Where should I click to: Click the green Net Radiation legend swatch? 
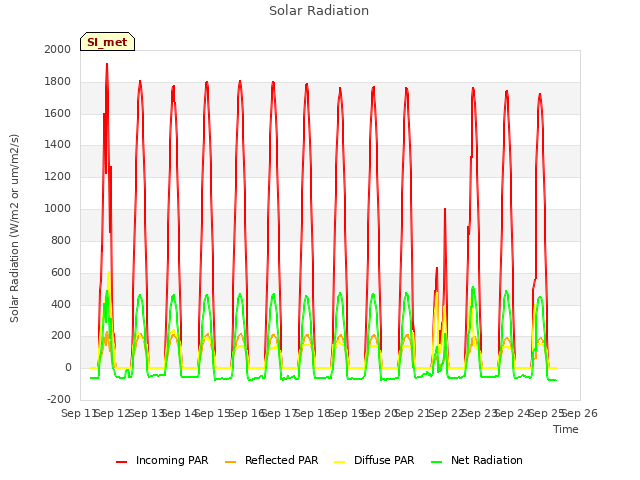point(437,462)
